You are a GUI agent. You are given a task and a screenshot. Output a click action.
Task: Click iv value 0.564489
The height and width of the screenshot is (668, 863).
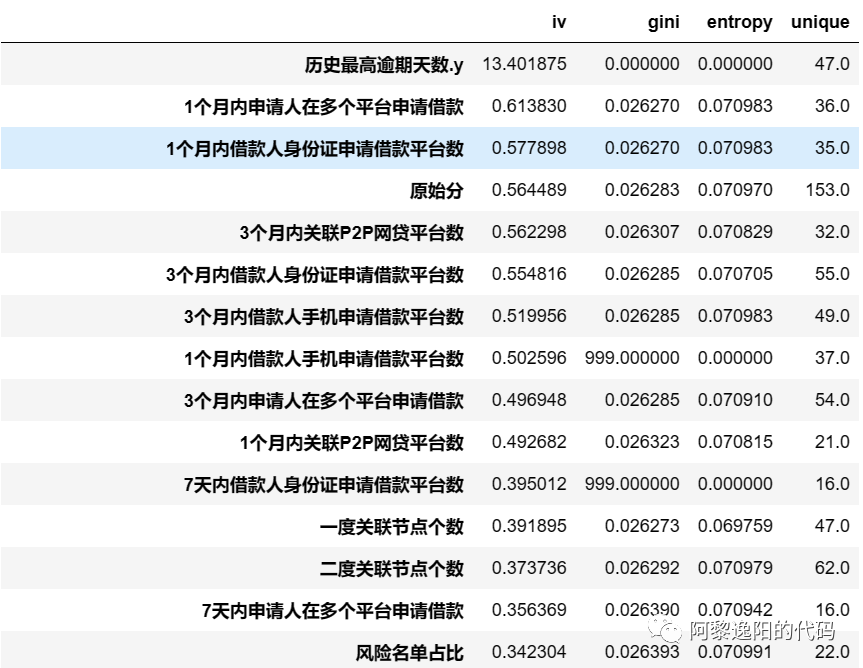[529, 190]
